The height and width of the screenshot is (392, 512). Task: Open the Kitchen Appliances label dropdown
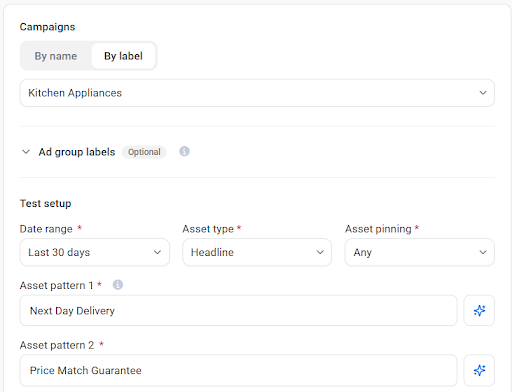[x=257, y=93]
